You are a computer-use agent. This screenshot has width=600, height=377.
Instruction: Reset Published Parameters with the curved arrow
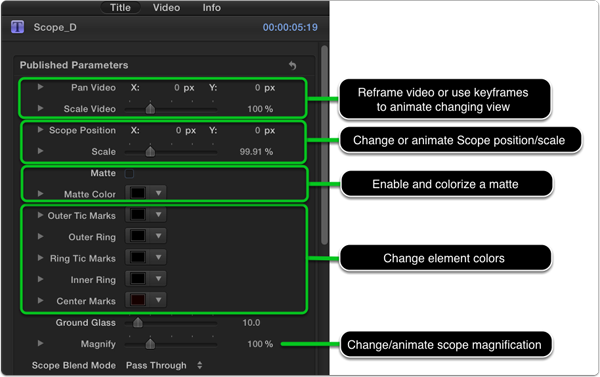pyautogui.click(x=293, y=65)
